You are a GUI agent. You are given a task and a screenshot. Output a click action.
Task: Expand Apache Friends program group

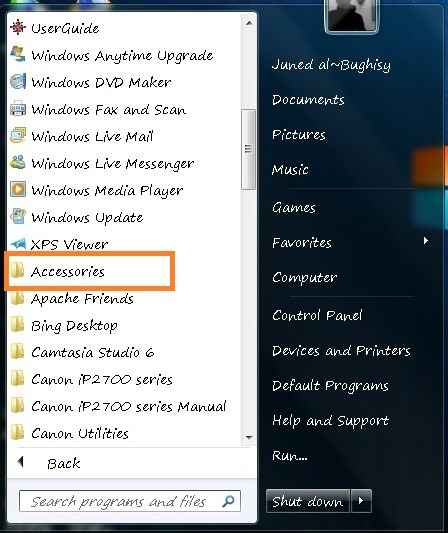[x=82, y=299]
